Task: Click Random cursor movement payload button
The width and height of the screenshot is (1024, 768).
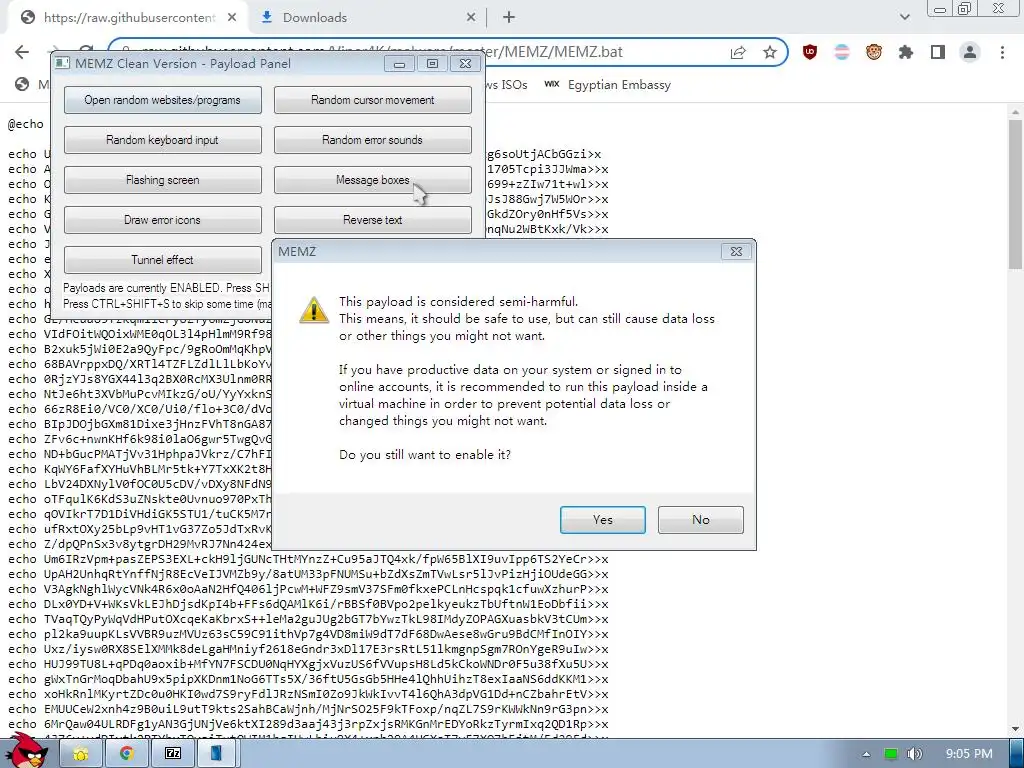Action: pos(372,100)
